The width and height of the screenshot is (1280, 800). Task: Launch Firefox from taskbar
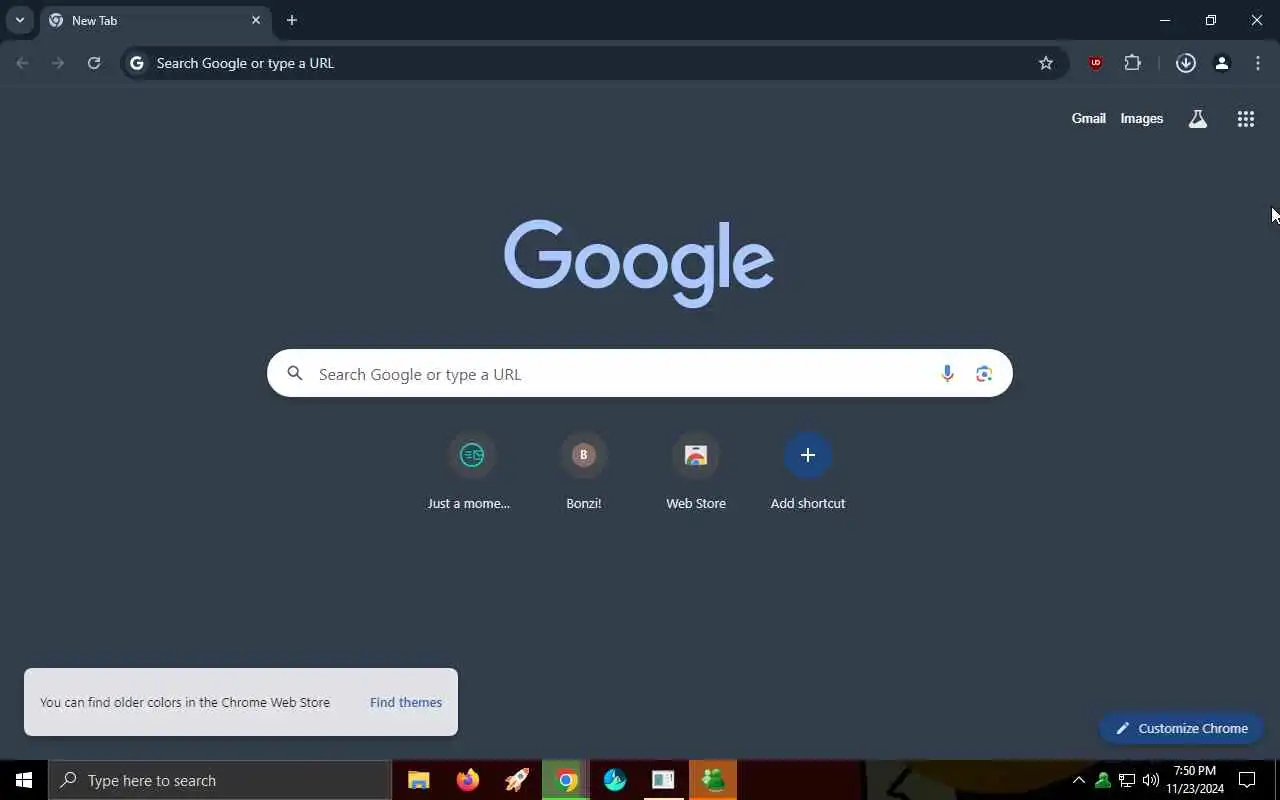tap(468, 780)
